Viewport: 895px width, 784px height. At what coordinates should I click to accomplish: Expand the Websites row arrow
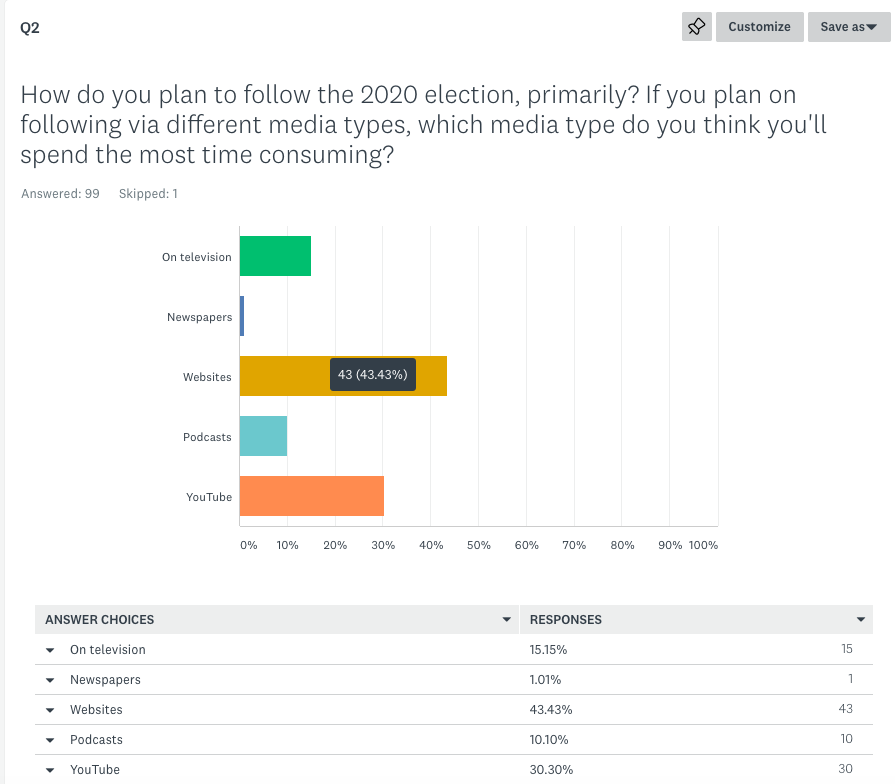50,710
